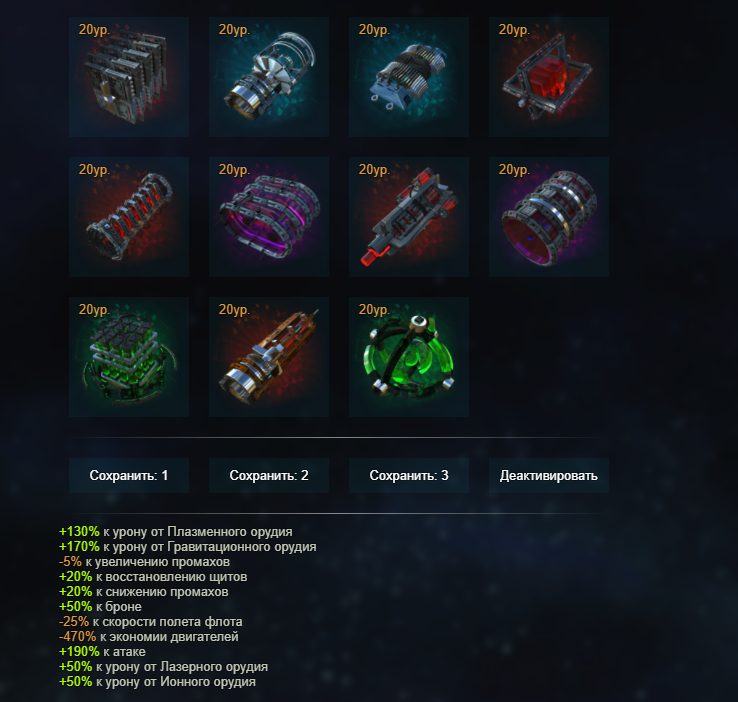Click the copper-brown barrel gun module
Image resolution: width=738 pixels, height=702 pixels.
269,357
